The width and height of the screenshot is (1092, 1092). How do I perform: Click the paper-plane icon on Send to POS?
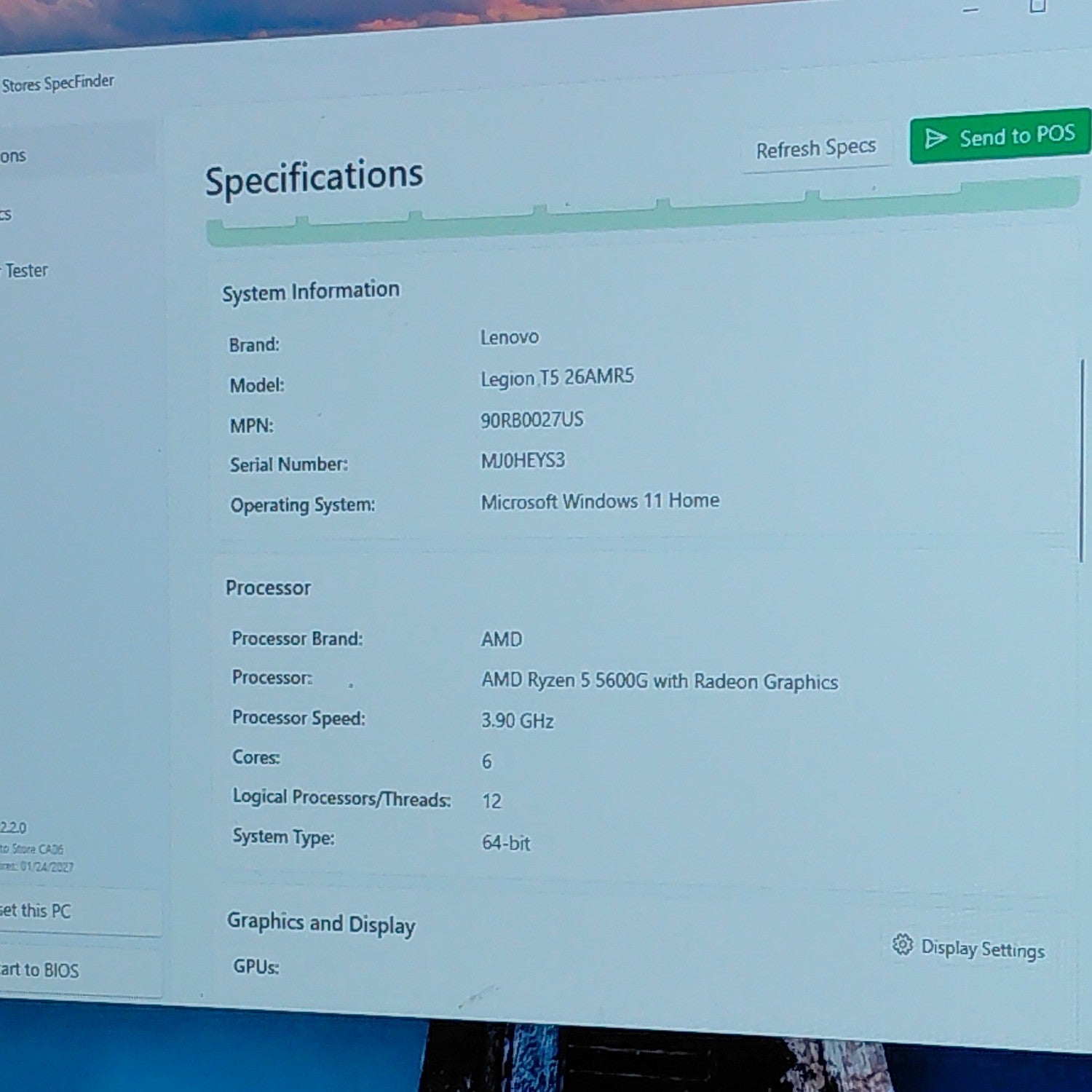coord(935,138)
